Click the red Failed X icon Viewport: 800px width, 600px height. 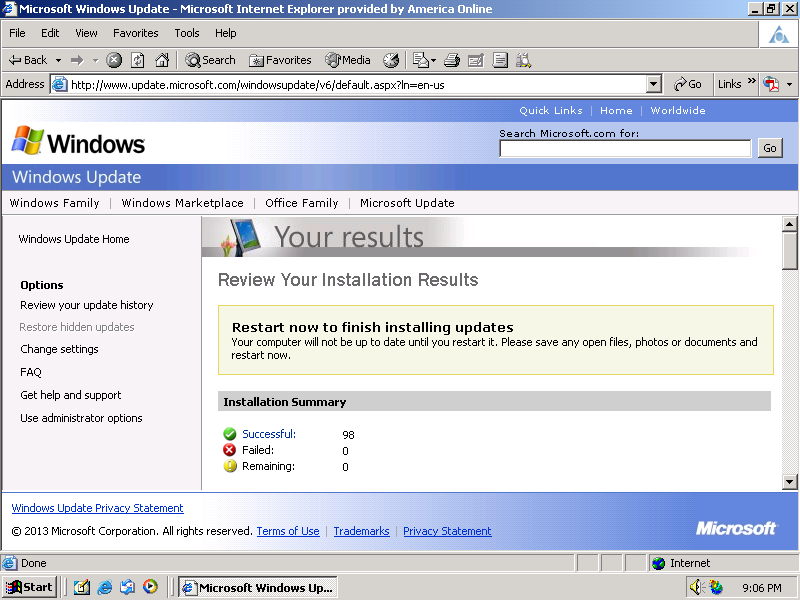[230, 450]
